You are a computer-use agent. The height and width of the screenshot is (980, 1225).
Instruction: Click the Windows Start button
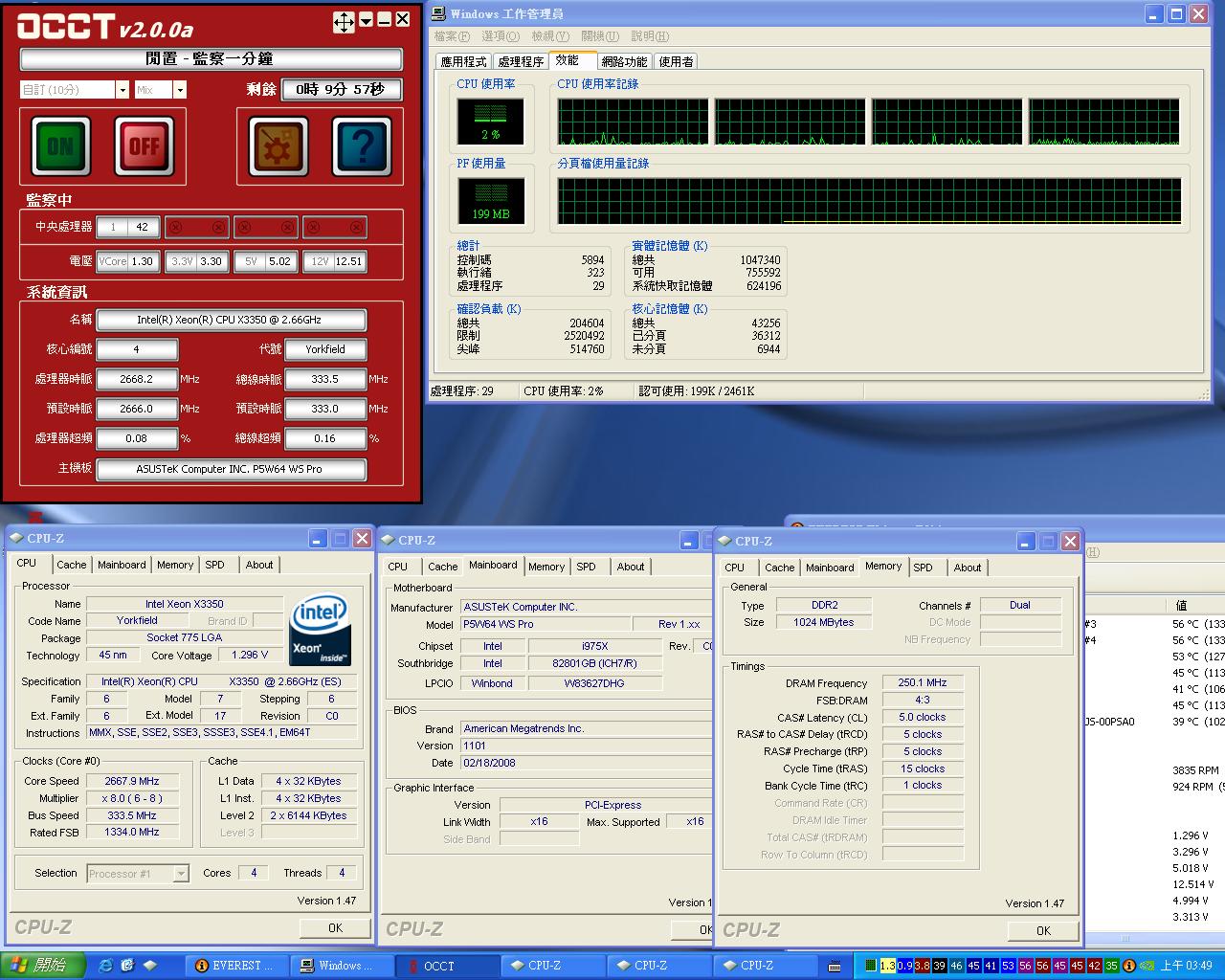click(x=43, y=966)
